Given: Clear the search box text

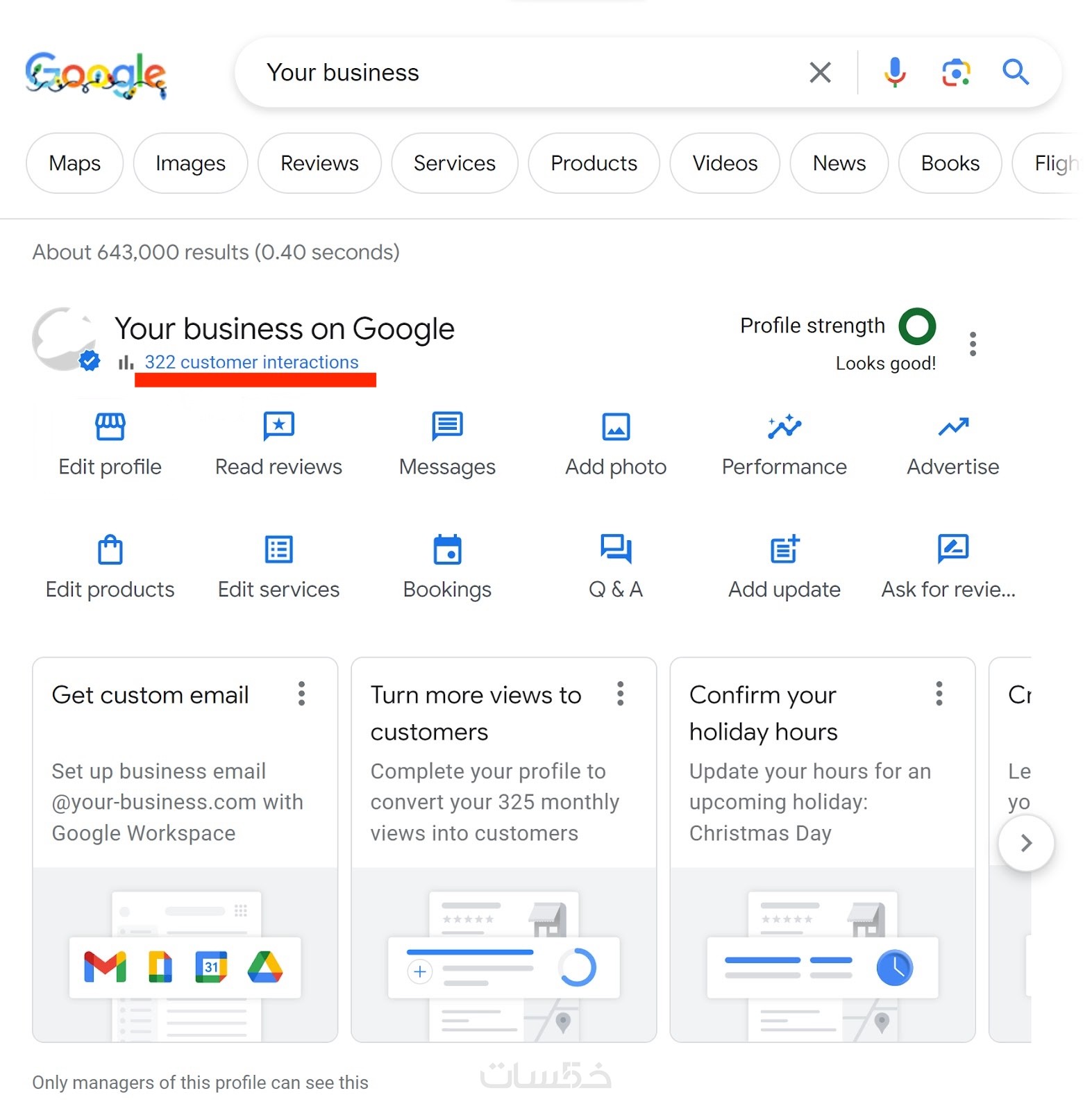Looking at the screenshot, I should point(820,72).
